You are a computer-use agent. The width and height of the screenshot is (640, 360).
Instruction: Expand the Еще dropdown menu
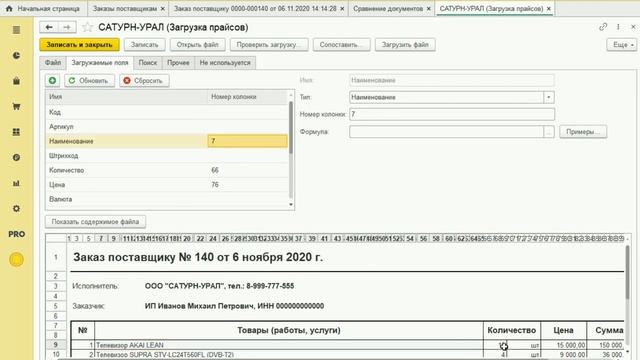pyautogui.click(x=623, y=44)
